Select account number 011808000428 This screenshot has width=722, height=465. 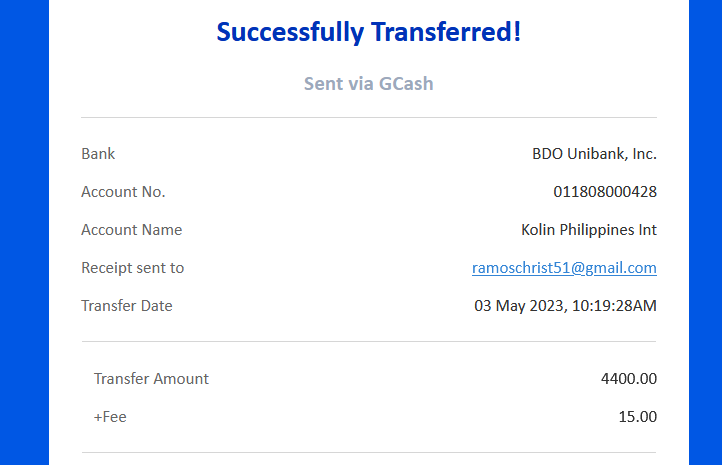pos(605,192)
